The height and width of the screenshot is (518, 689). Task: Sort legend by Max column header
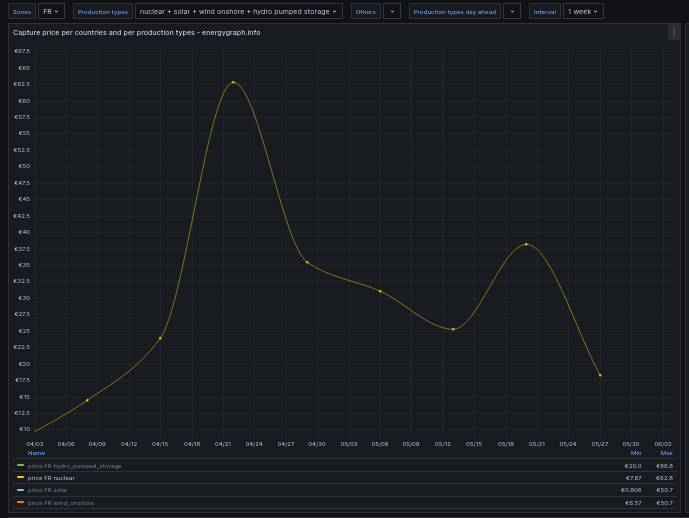tap(666, 453)
